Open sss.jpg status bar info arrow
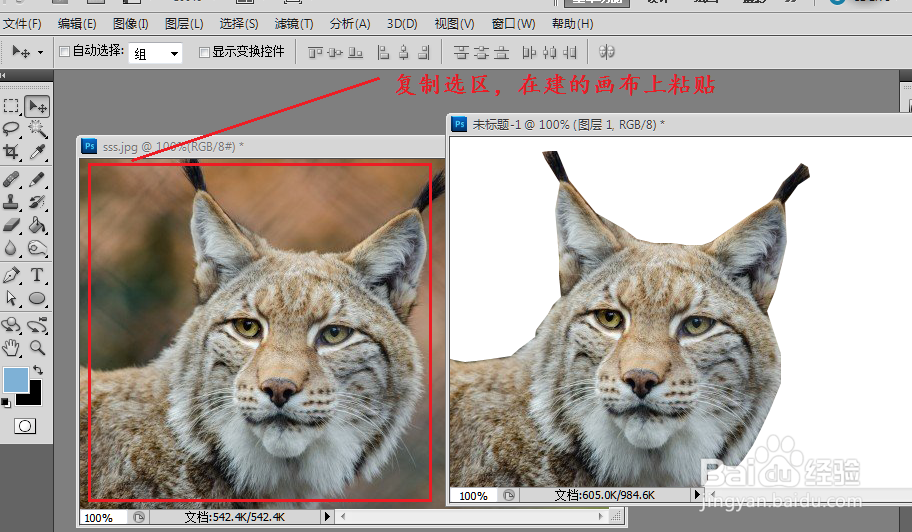The width and height of the screenshot is (912, 532). click(x=327, y=516)
